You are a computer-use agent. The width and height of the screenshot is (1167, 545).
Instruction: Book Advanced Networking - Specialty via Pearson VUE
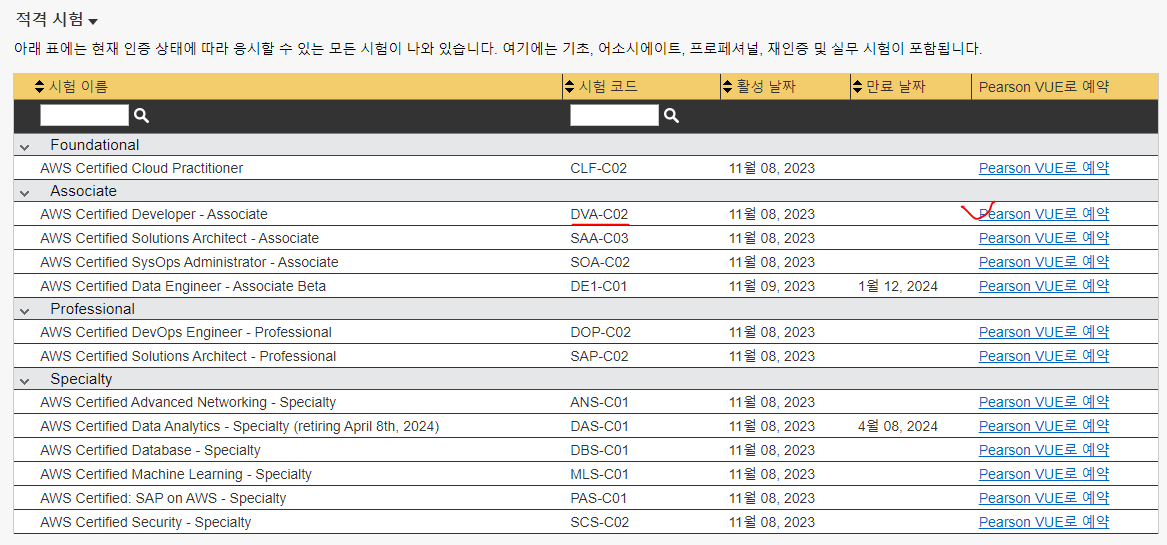[1043, 402]
